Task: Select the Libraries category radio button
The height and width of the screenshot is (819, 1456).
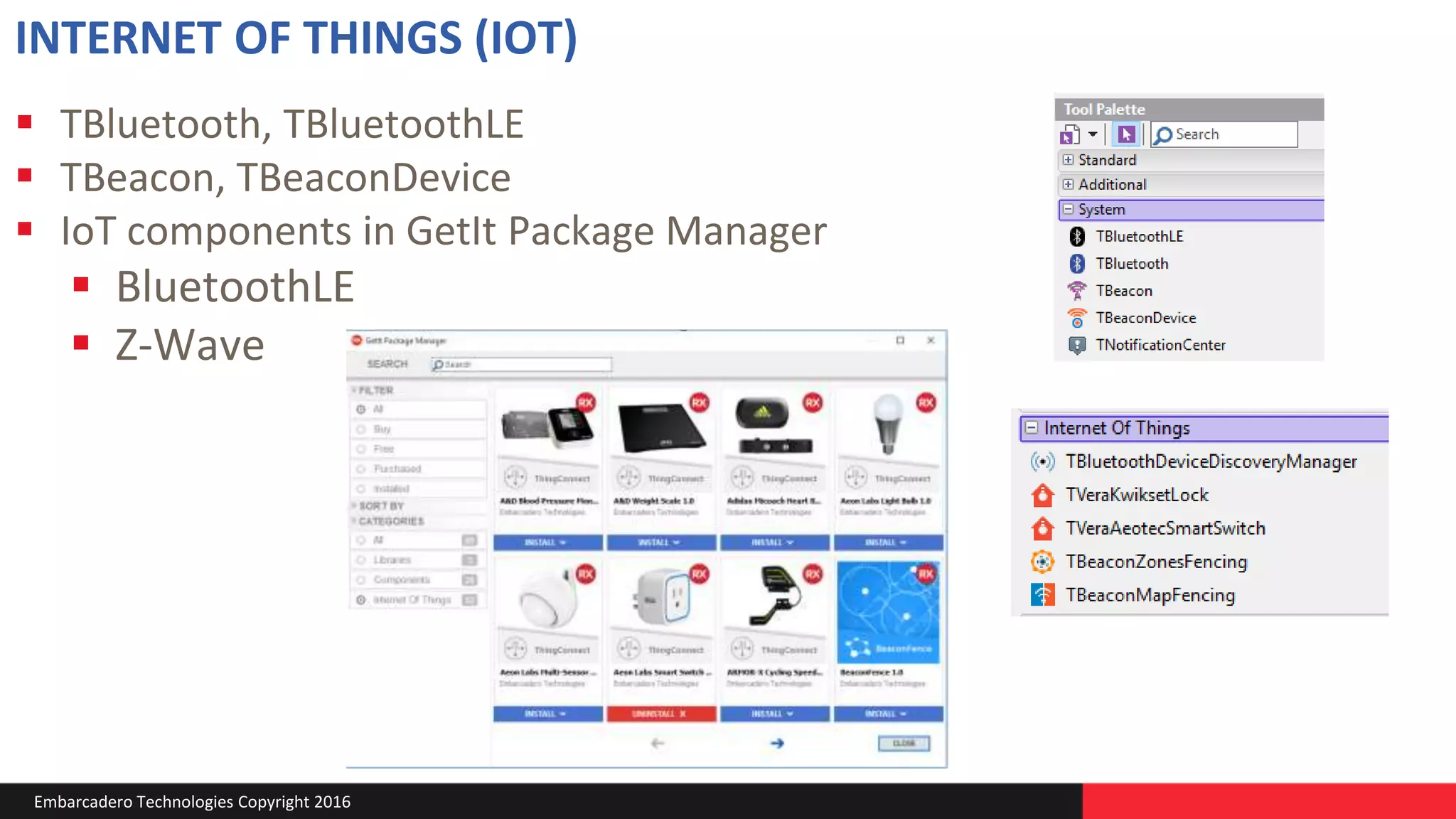Action: [x=361, y=560]
